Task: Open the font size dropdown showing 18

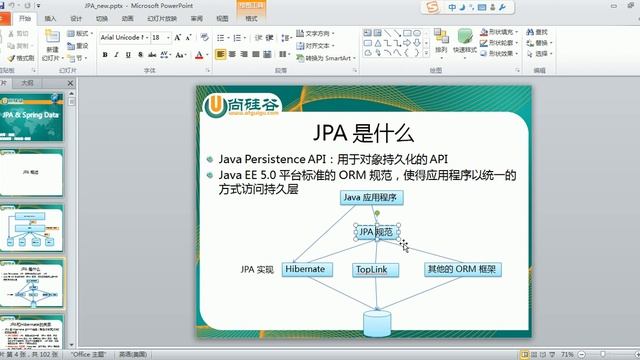Action: point(168,38)
